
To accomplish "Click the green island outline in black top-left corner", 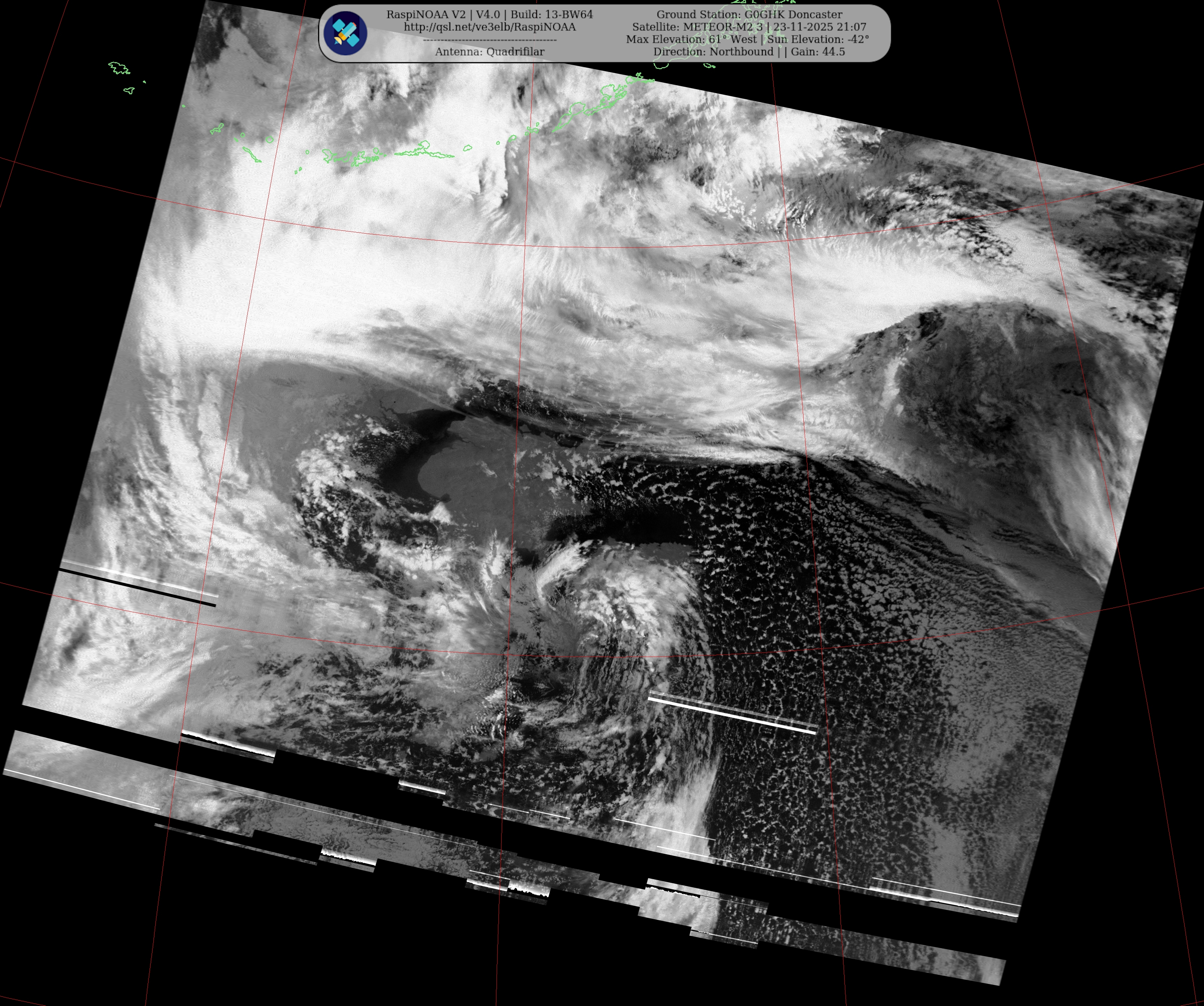I will 119,69.
